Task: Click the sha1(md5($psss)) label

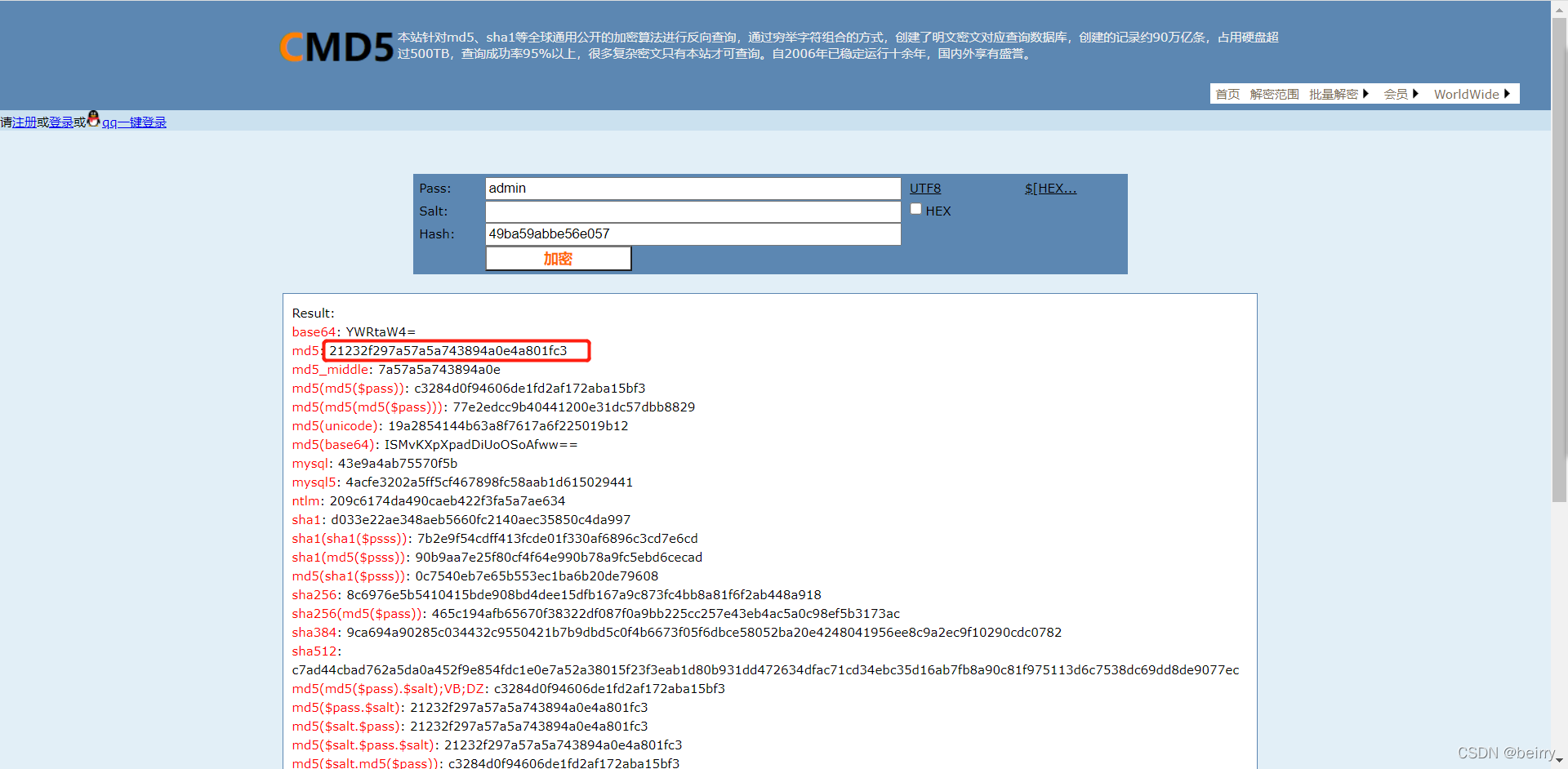Action: pos(349,558)
